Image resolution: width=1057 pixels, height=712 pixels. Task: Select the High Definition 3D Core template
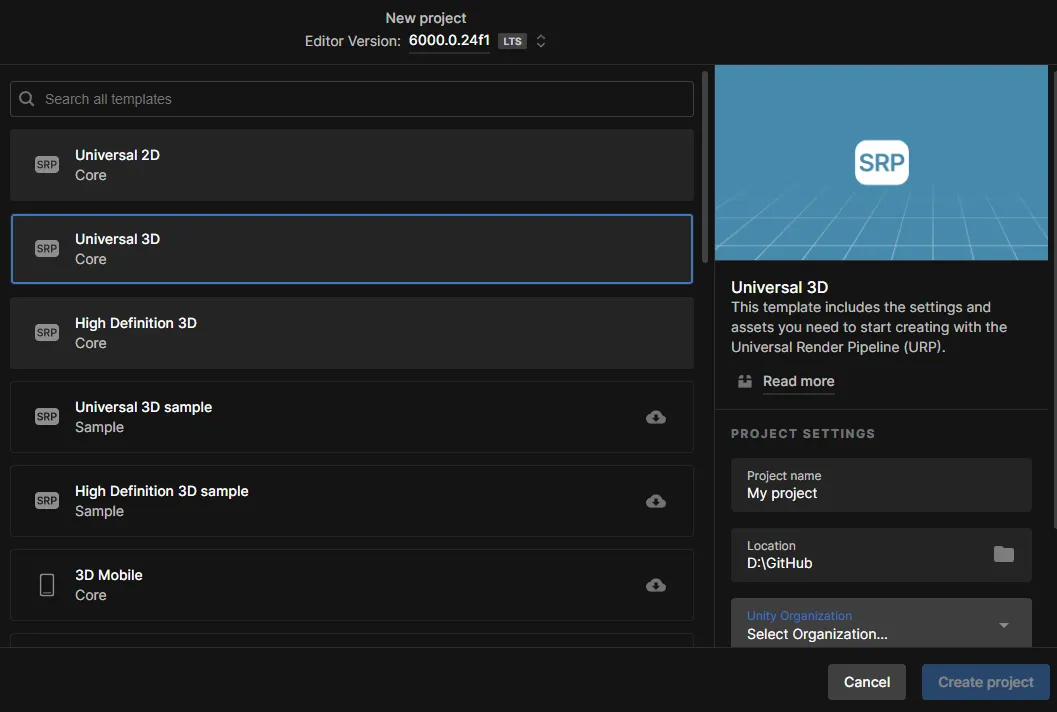(352, 333)
